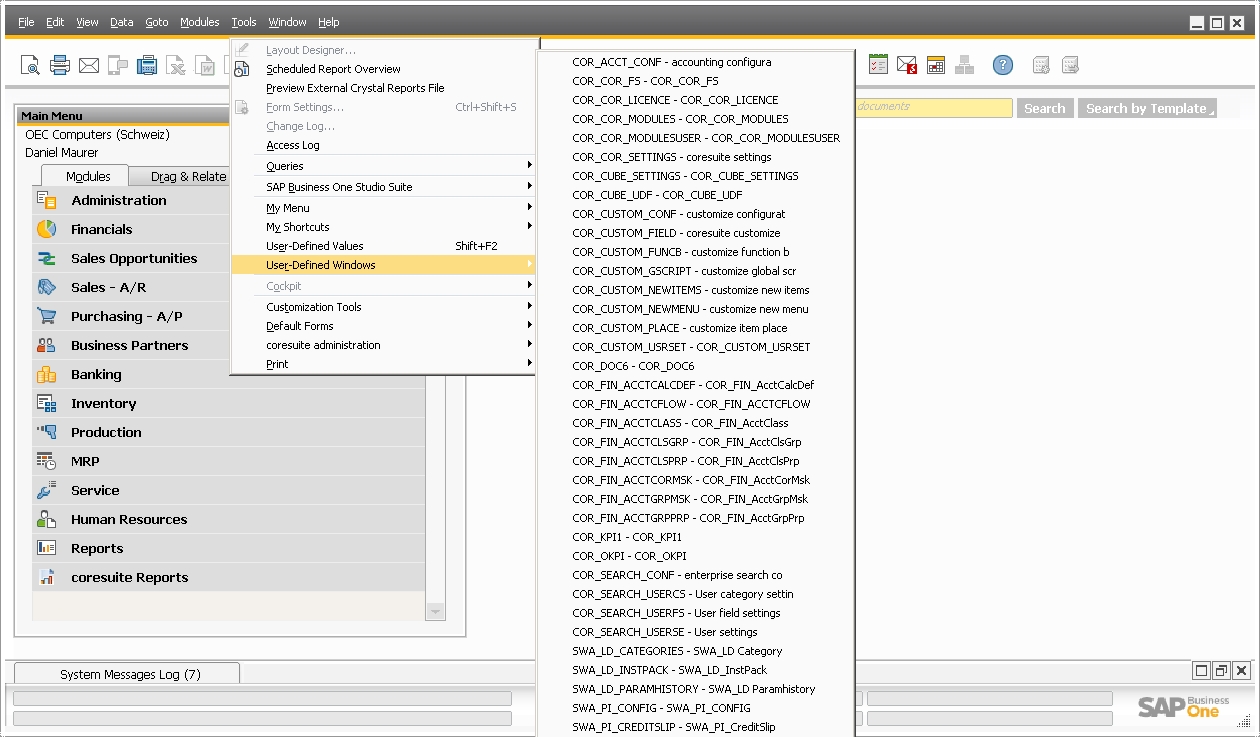Choose Access Log in Tools menu
This screenshot has height=737, width=1260.
point(384,145)
